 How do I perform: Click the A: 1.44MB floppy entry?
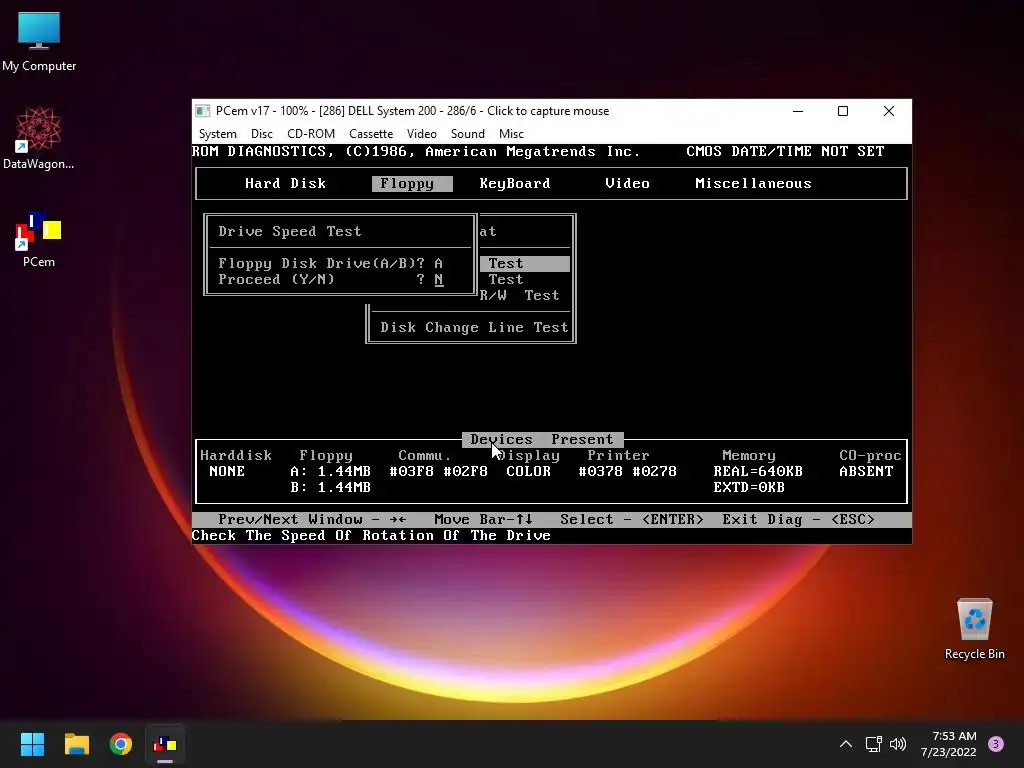330,472
